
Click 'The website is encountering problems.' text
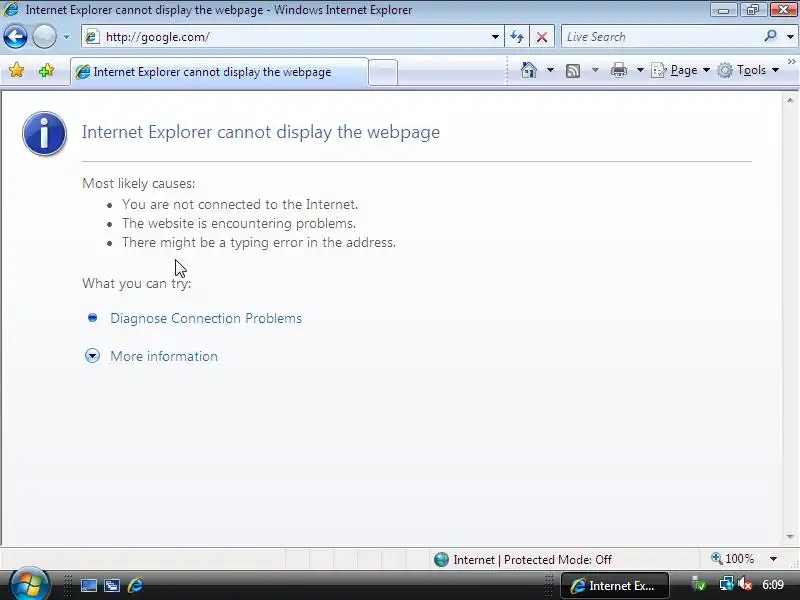239,223
